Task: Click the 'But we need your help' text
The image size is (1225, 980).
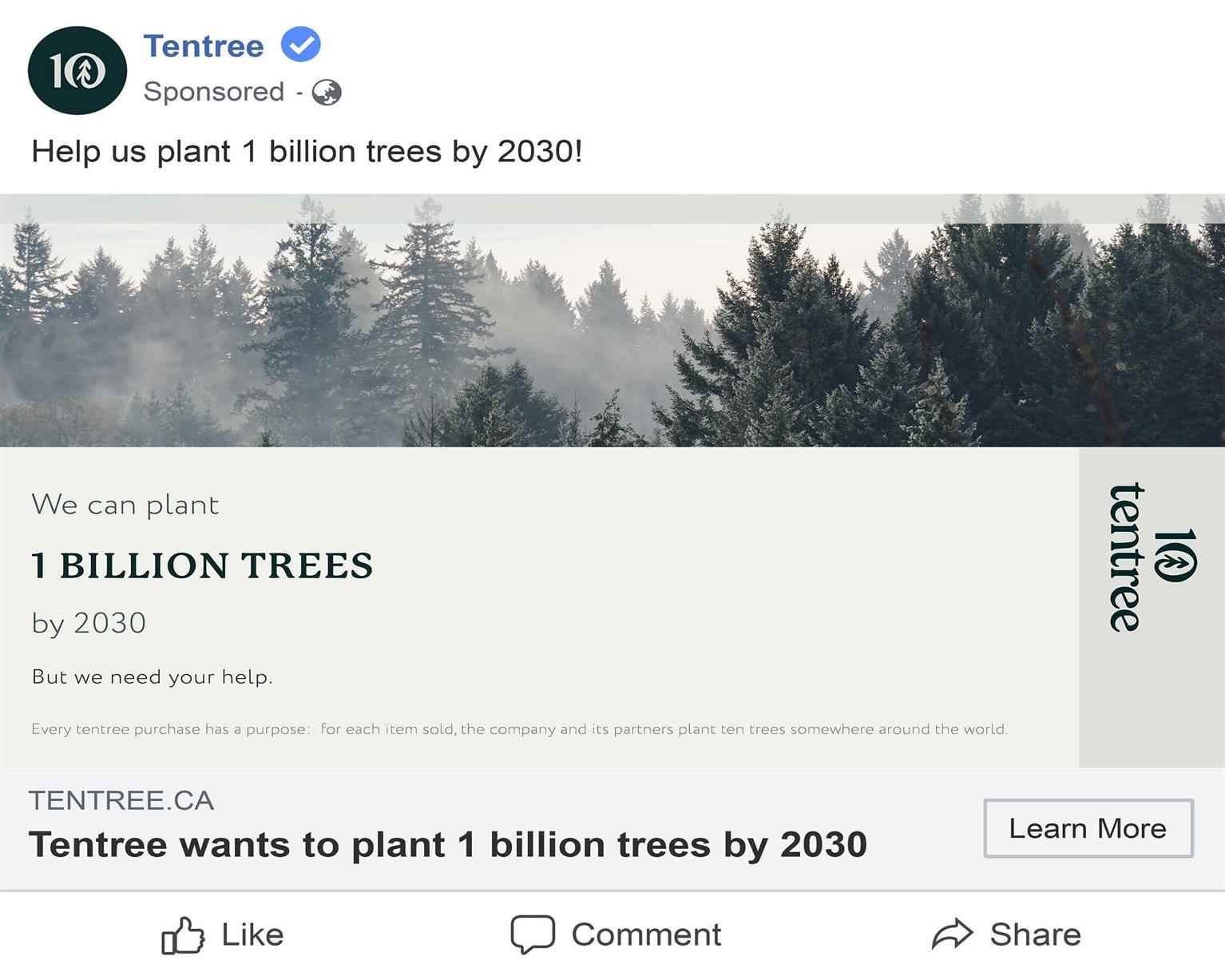Action: coord(153,676)
